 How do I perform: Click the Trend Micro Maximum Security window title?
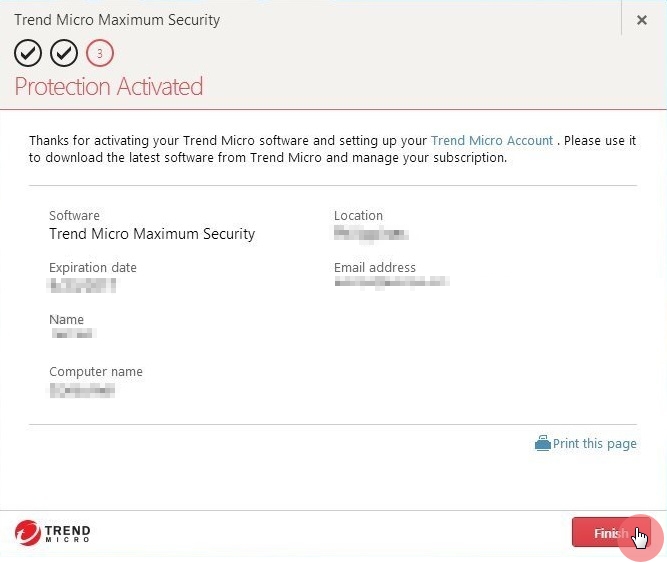click(117, 20)
